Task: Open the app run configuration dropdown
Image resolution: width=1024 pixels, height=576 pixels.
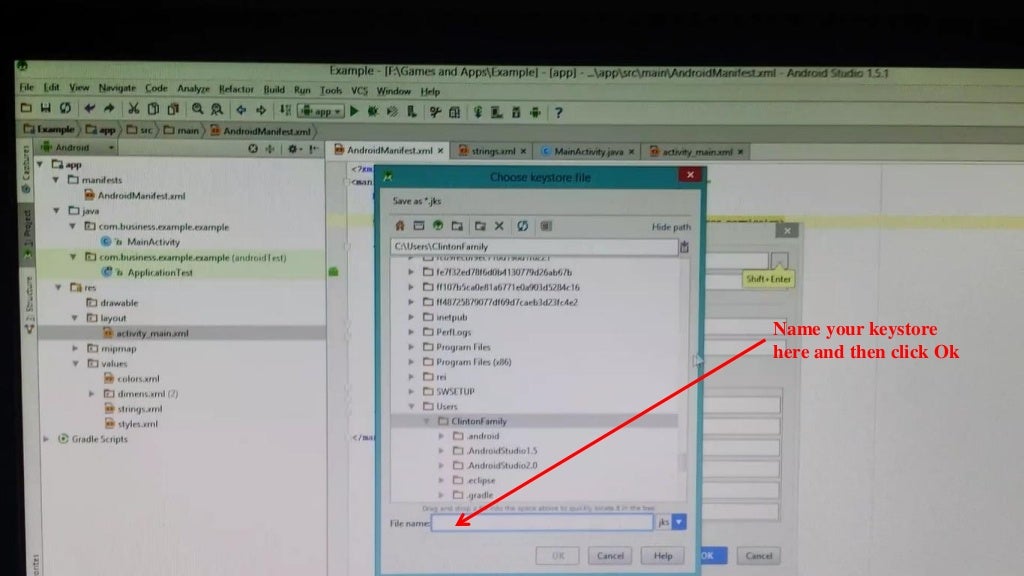Action: 321,111
